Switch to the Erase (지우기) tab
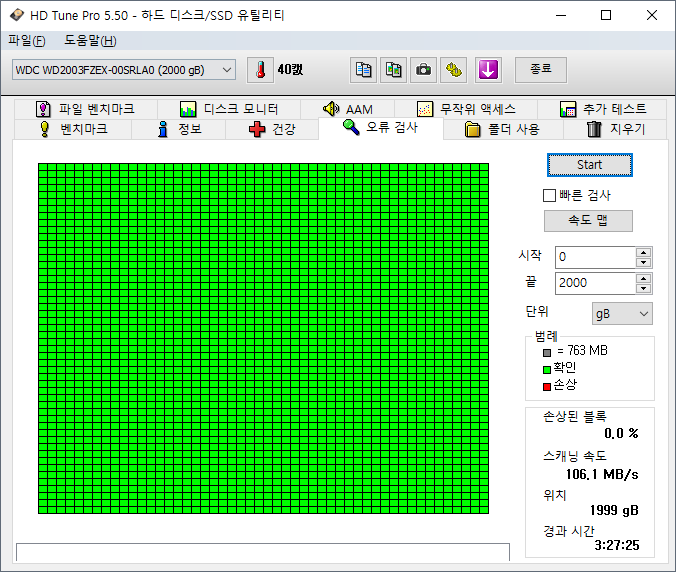The width and height of the screenshot is (676, 572). (x=615, y=129)
